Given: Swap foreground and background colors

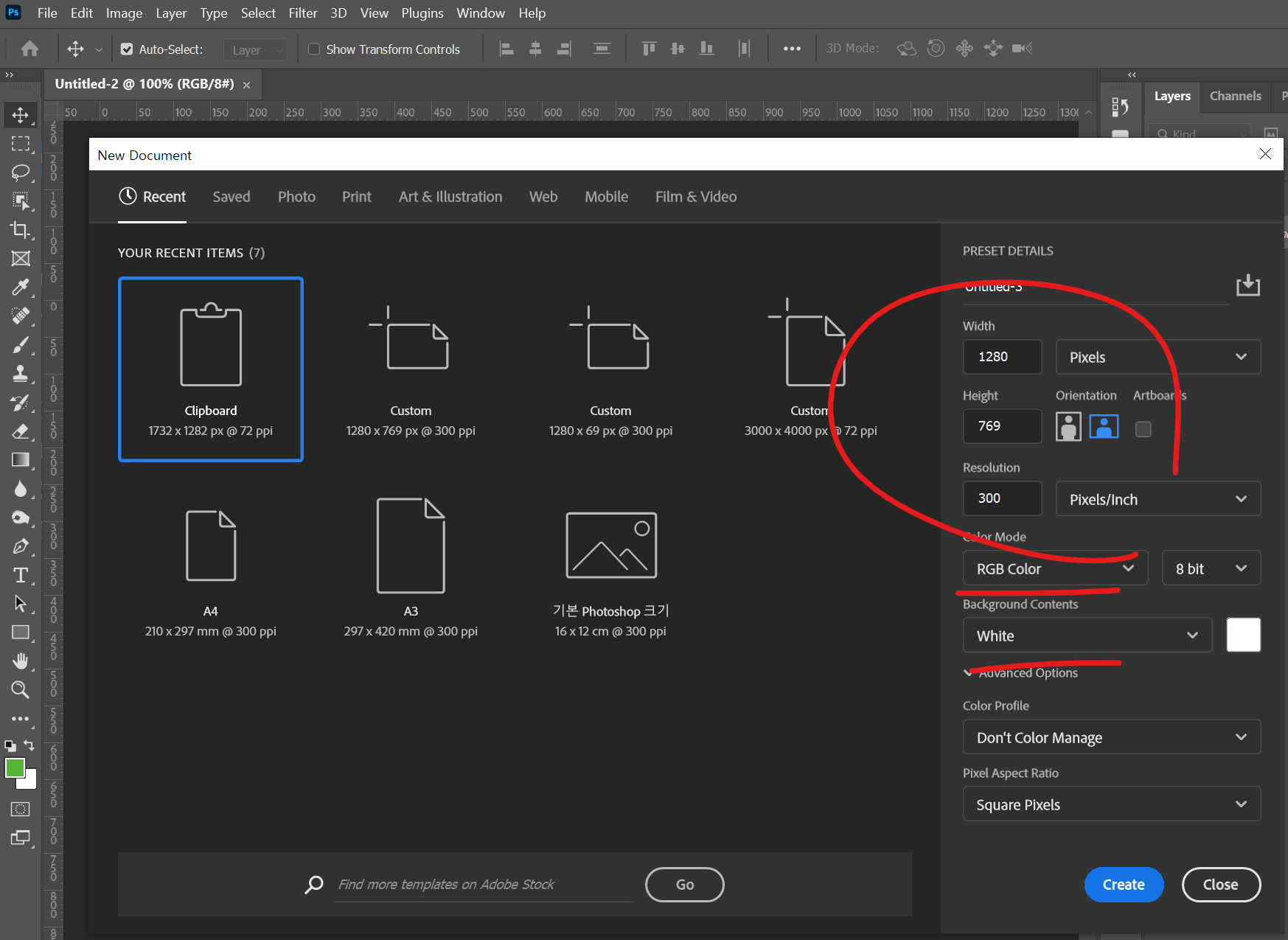Looking at the screenshot, I should coord(29,745).
